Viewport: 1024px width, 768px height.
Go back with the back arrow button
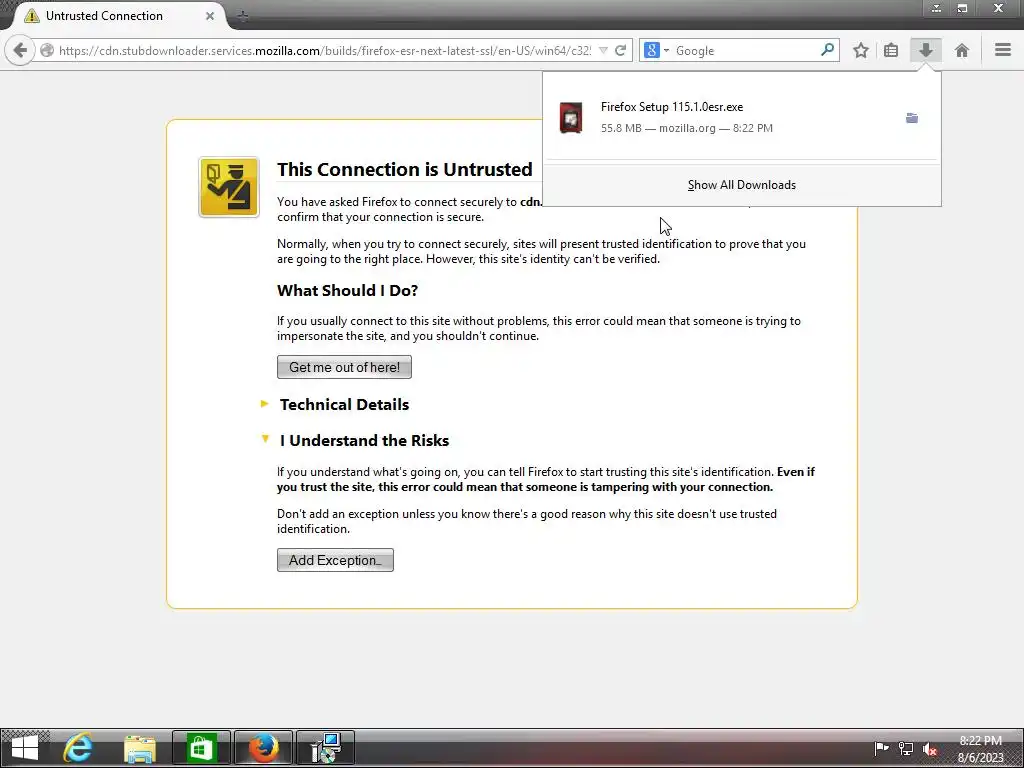point(20,50)
